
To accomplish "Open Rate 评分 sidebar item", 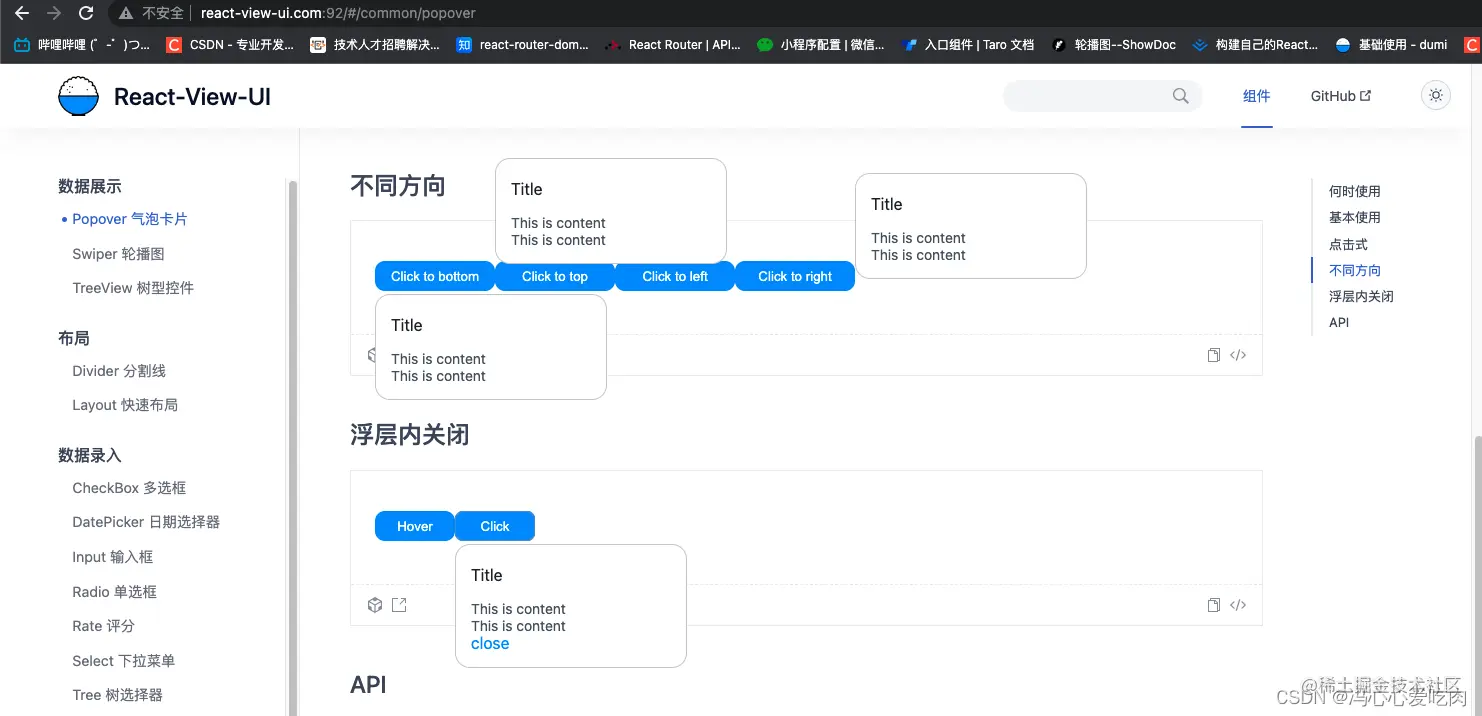I will coord(103,626).
